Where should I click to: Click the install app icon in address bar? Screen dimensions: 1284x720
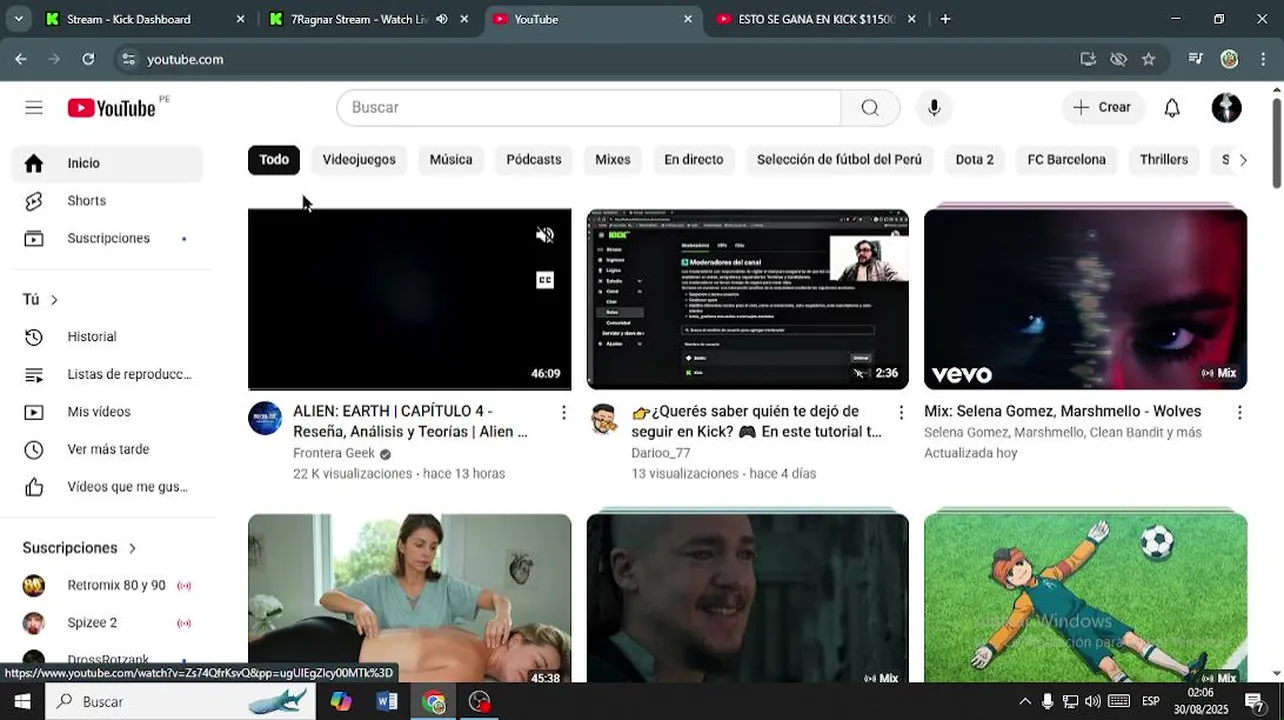click(1088, 59)
